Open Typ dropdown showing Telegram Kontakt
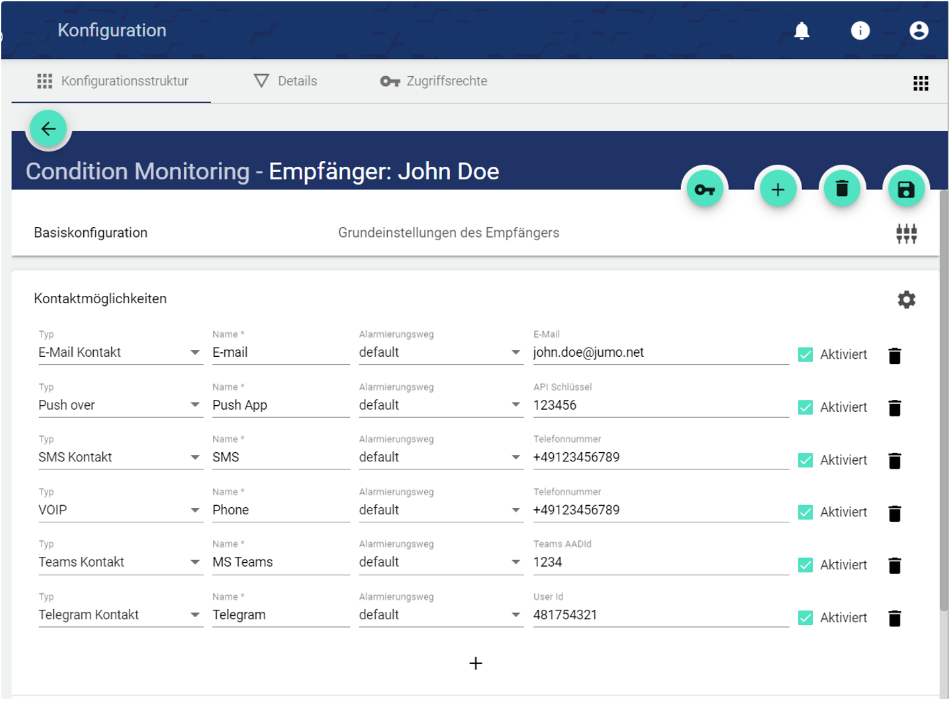The height and width of the screenshot is (701, 951). [120, 615]
